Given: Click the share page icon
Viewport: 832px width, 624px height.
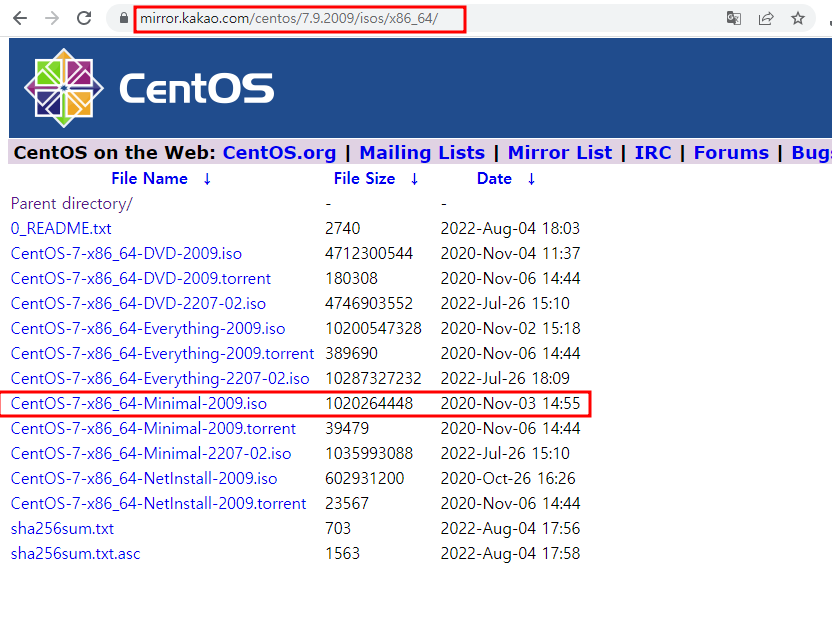Looking at the screenshot, I should 766,19.
